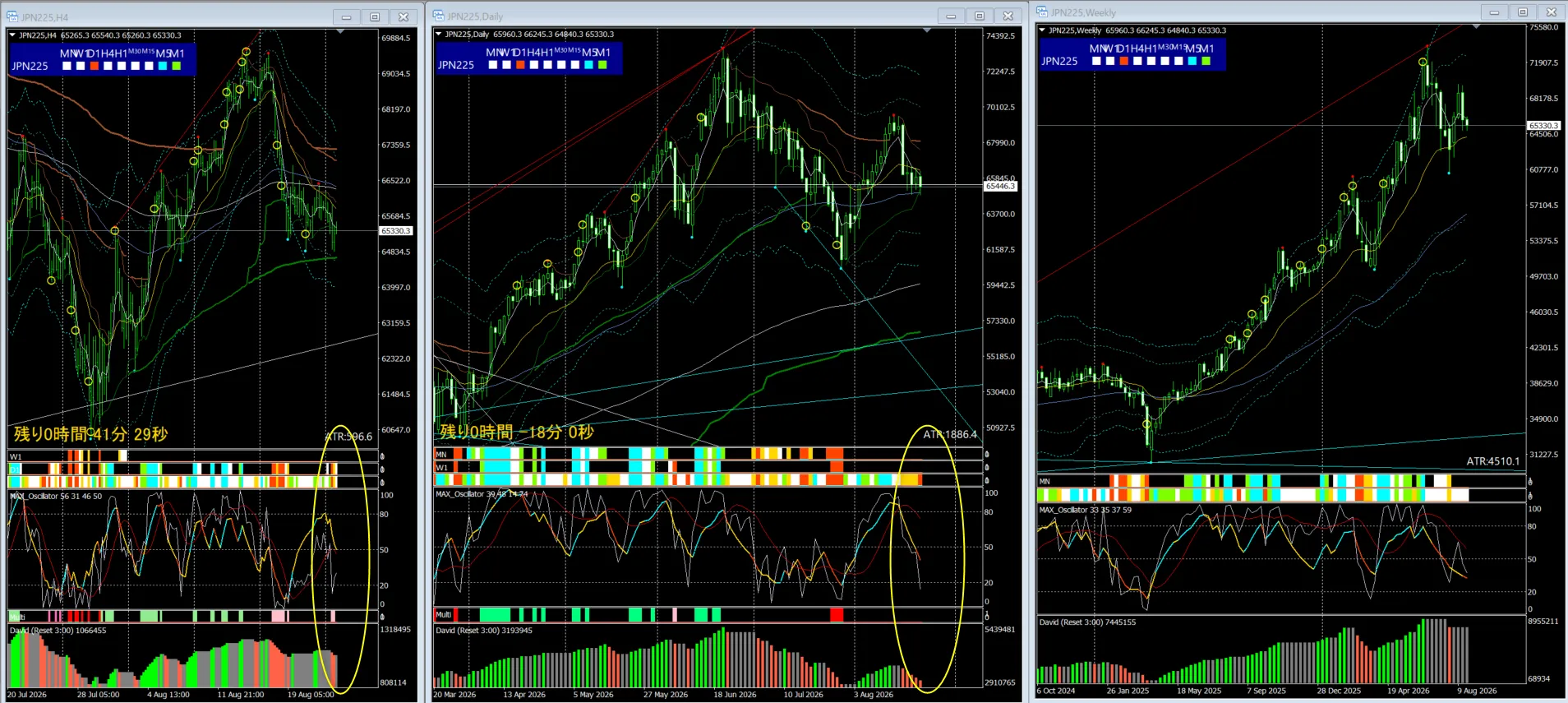The image size is (1568, 703).
Task: Click the green M1 square in Weekly chart panel
Action: click(x=1206, y=61)
